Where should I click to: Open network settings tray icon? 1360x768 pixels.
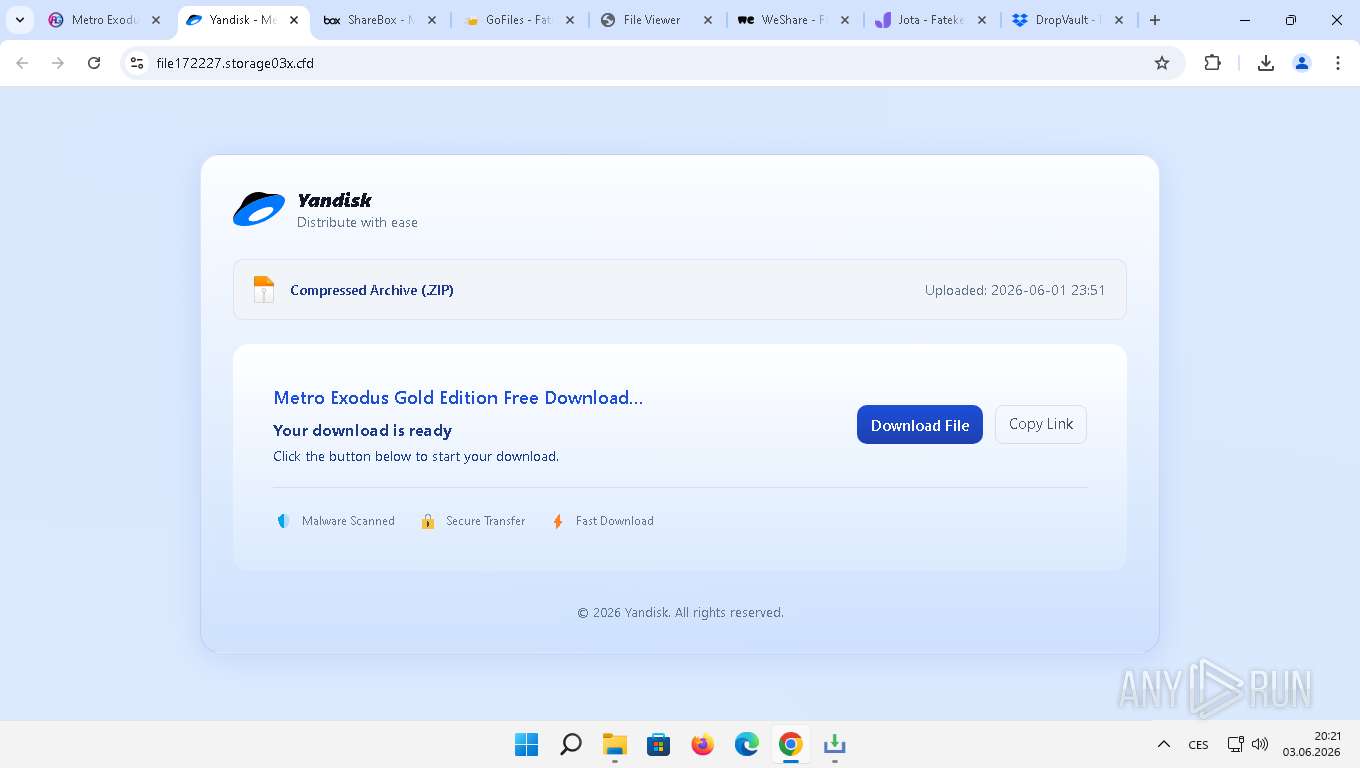[1236, 744]
